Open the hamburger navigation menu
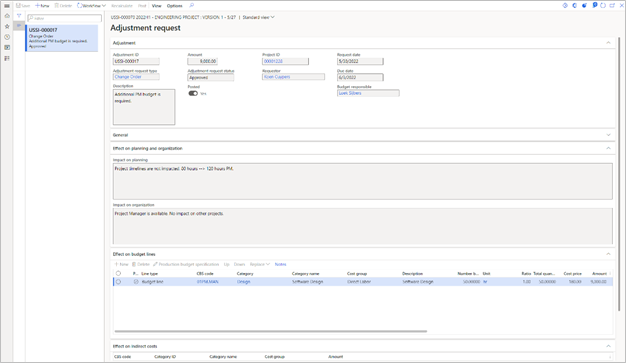626x363 pixels. click(7, 6)
